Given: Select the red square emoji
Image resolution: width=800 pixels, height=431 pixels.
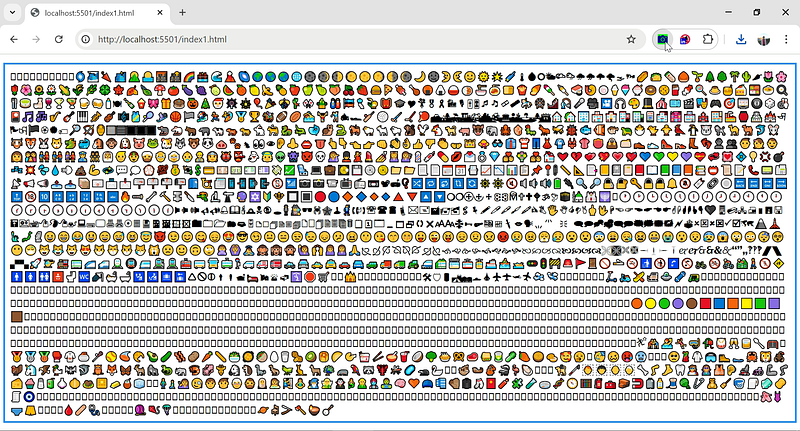Looking at the screenshot, I should [x=705, y=303].
